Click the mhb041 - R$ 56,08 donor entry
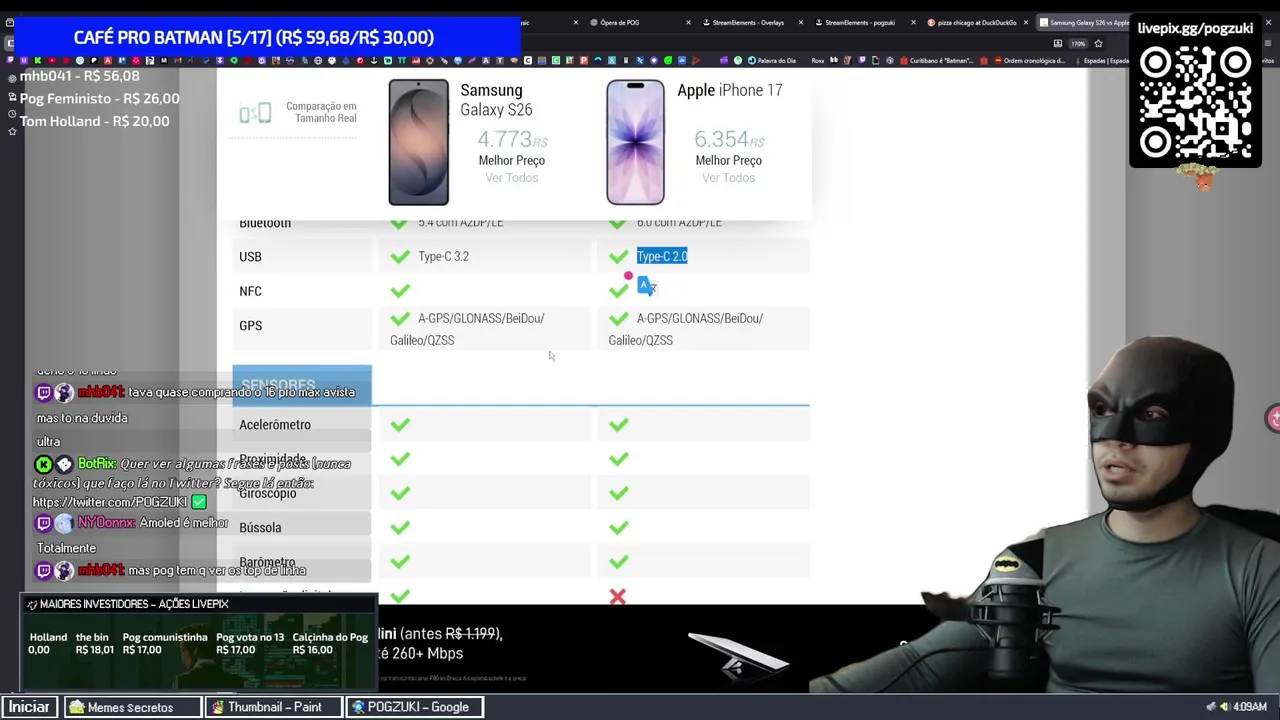The height and width of the screenshot is (720, 1280). [x=80, y=76]
